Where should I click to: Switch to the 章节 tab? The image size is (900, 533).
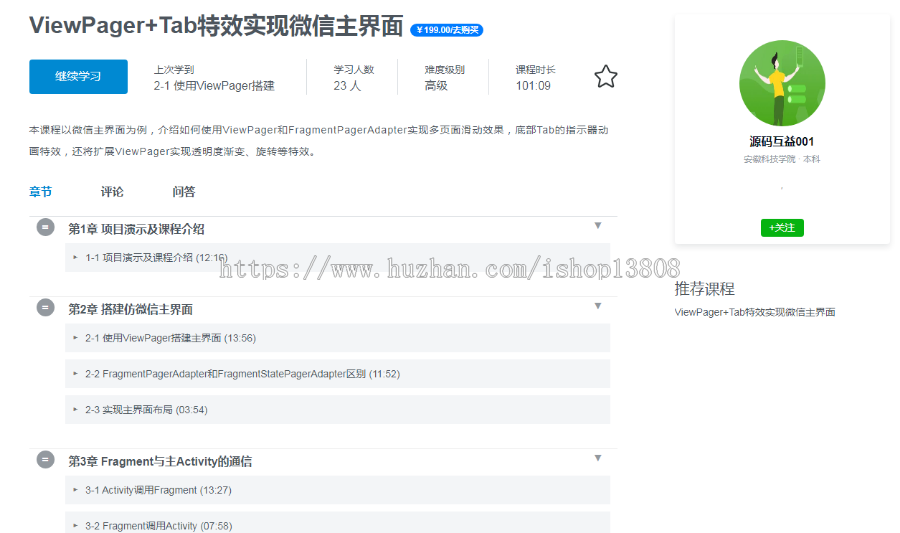tap(41, 192)
